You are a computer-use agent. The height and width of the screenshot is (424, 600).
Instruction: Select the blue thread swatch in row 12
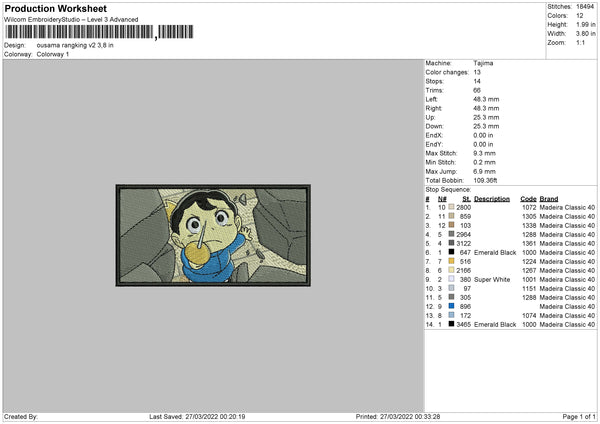tap(451, 306)
